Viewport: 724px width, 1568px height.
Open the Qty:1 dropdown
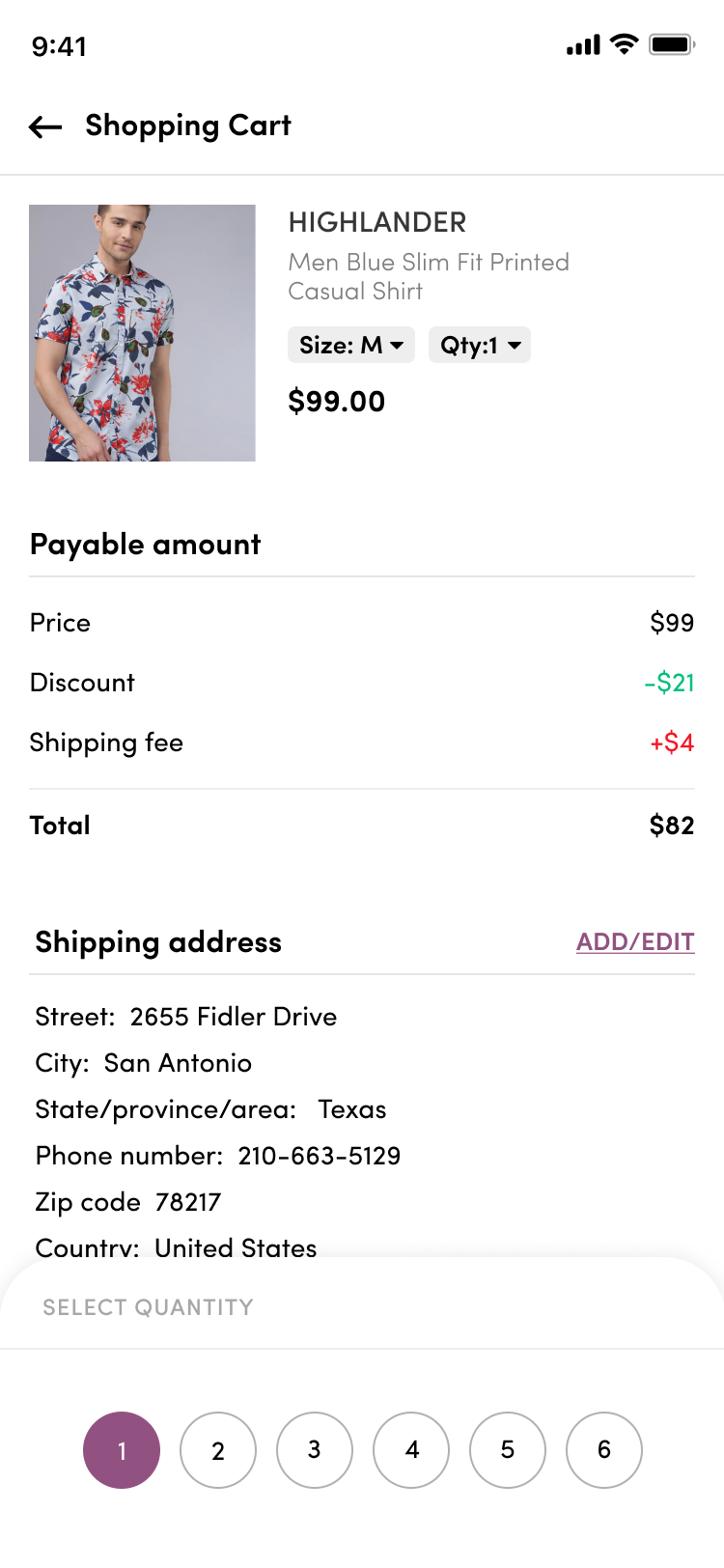point(480,345)
